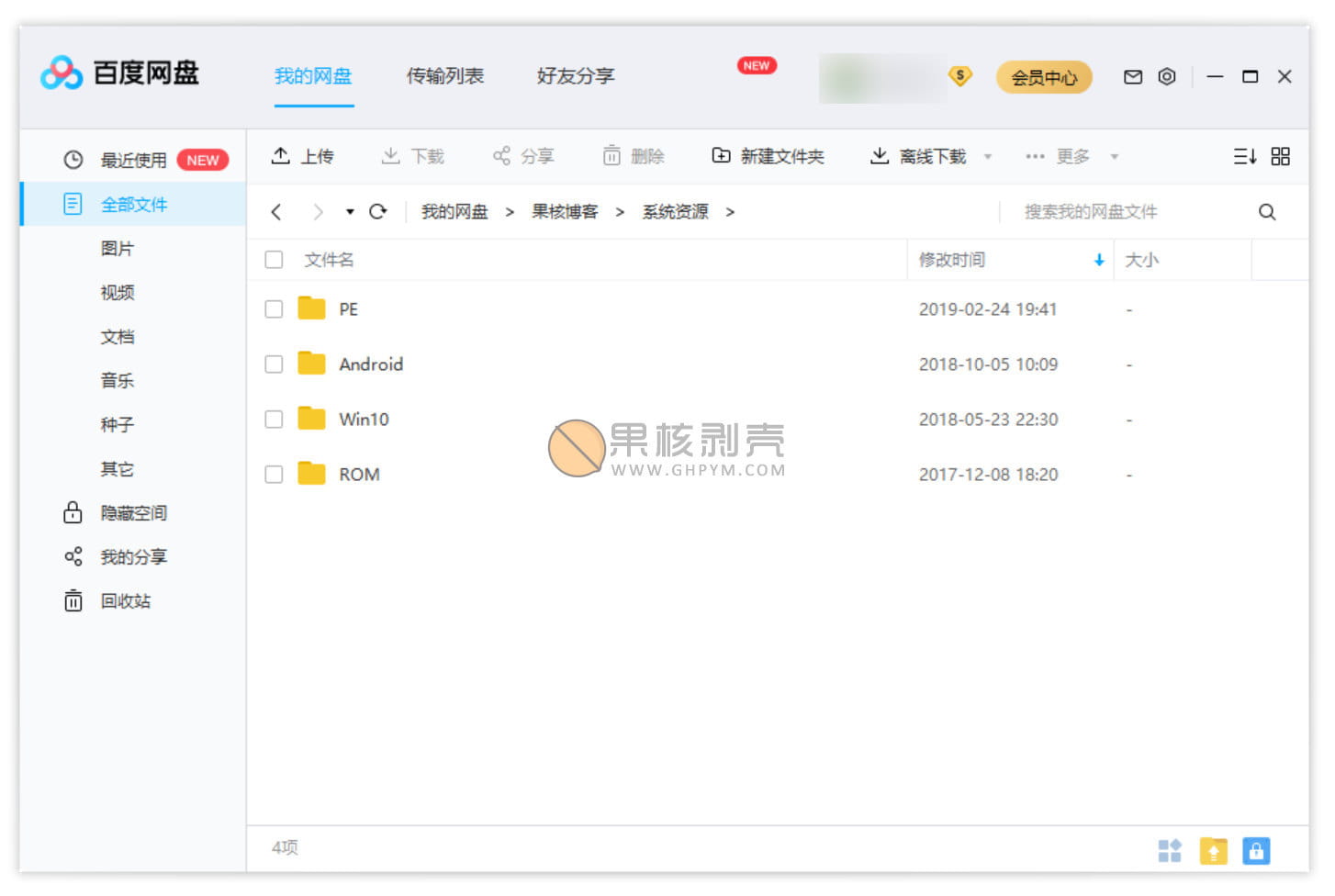
Task: Select 其它 category in the sidebar
Action: coord(118,469)
